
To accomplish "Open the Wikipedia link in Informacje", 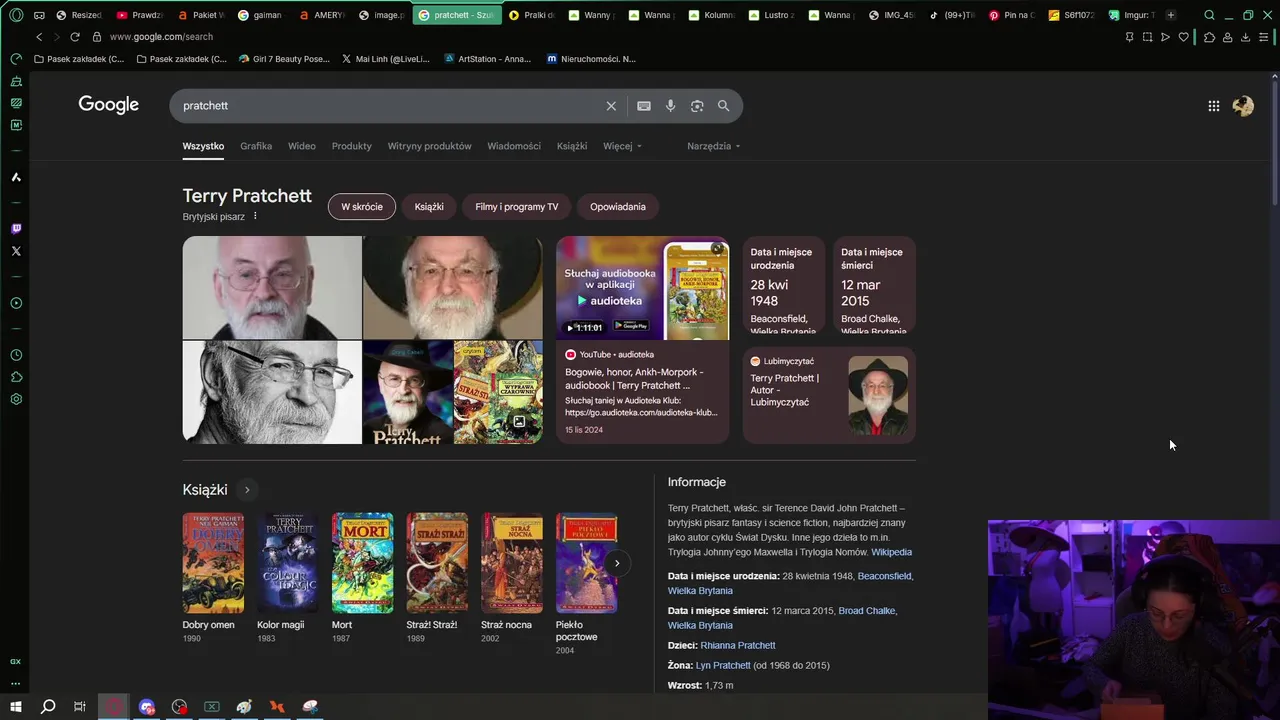I will coord(891,552).
